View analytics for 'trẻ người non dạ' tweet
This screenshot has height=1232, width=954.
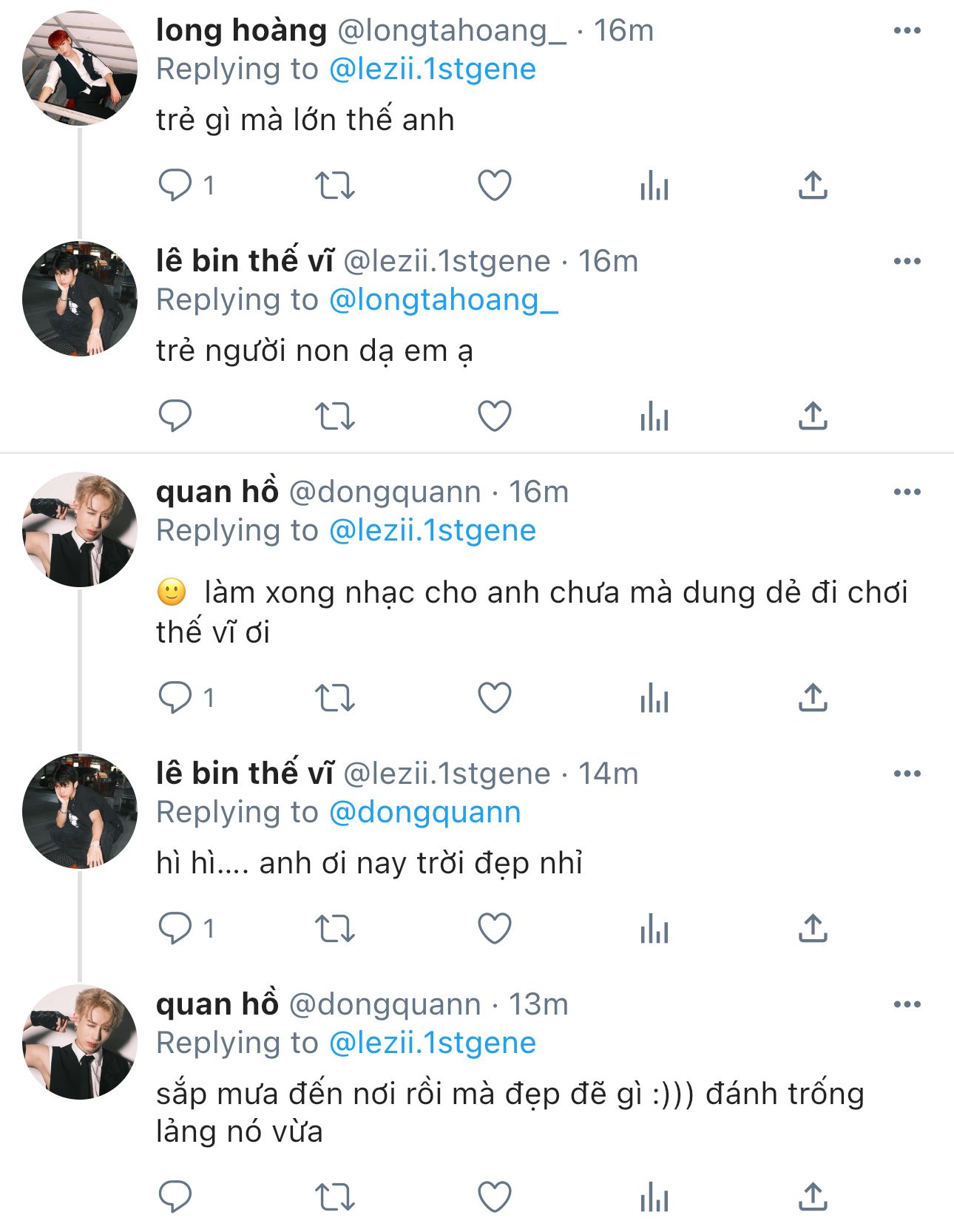point(654,416)
